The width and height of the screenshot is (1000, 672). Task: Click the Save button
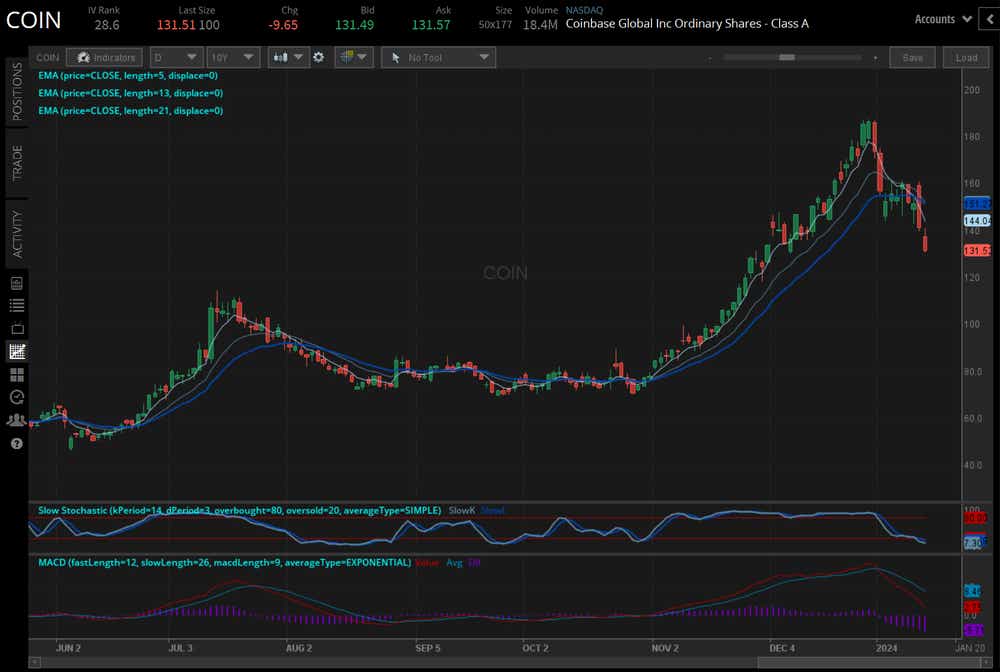[912, 58]
